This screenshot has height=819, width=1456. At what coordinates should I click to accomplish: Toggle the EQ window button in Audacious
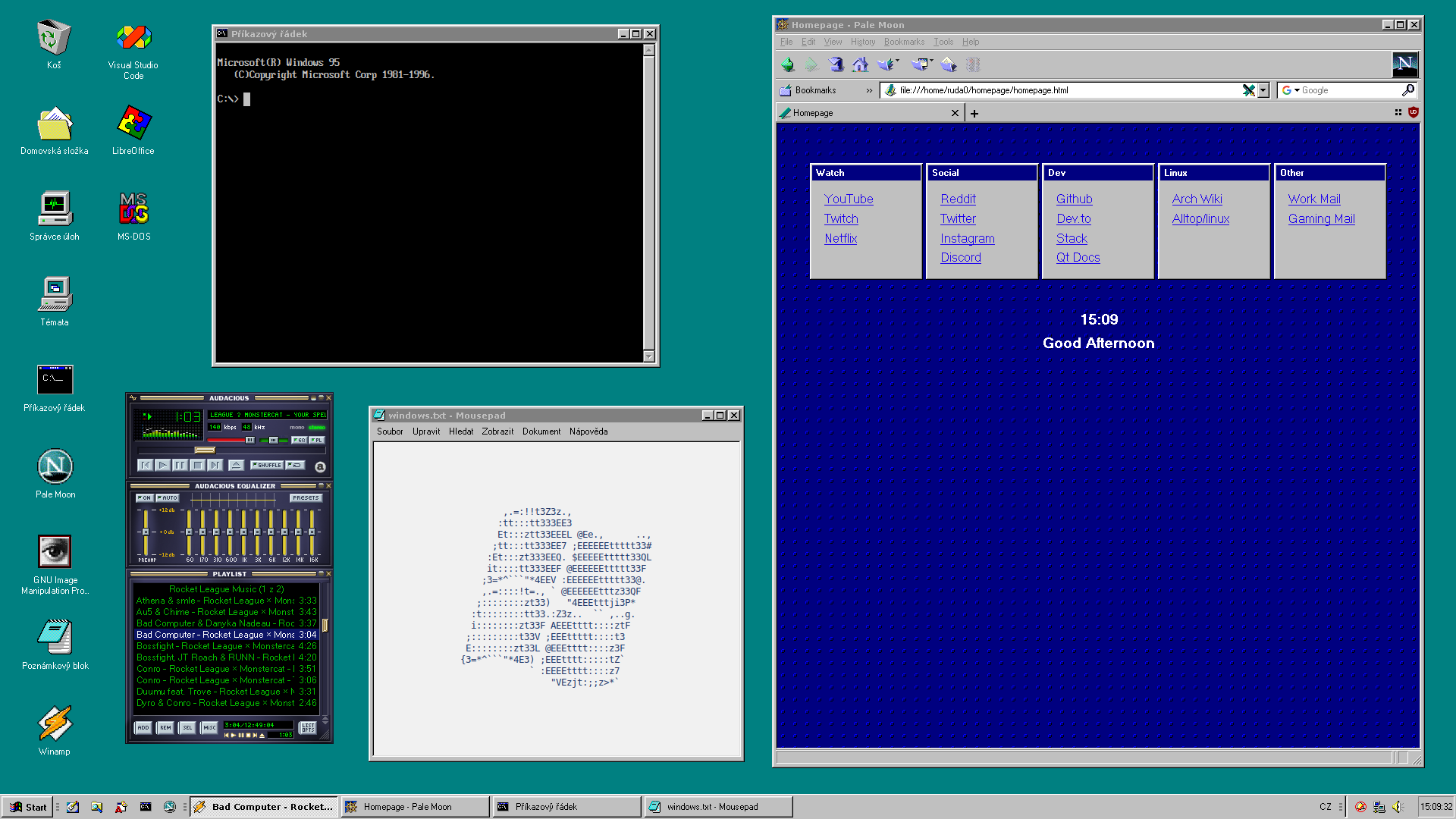click(x=299, y=440)
